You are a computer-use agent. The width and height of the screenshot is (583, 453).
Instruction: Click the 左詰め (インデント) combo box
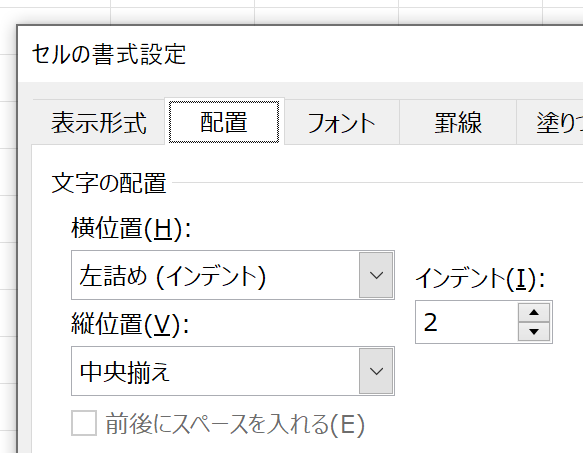click(233, 275)
